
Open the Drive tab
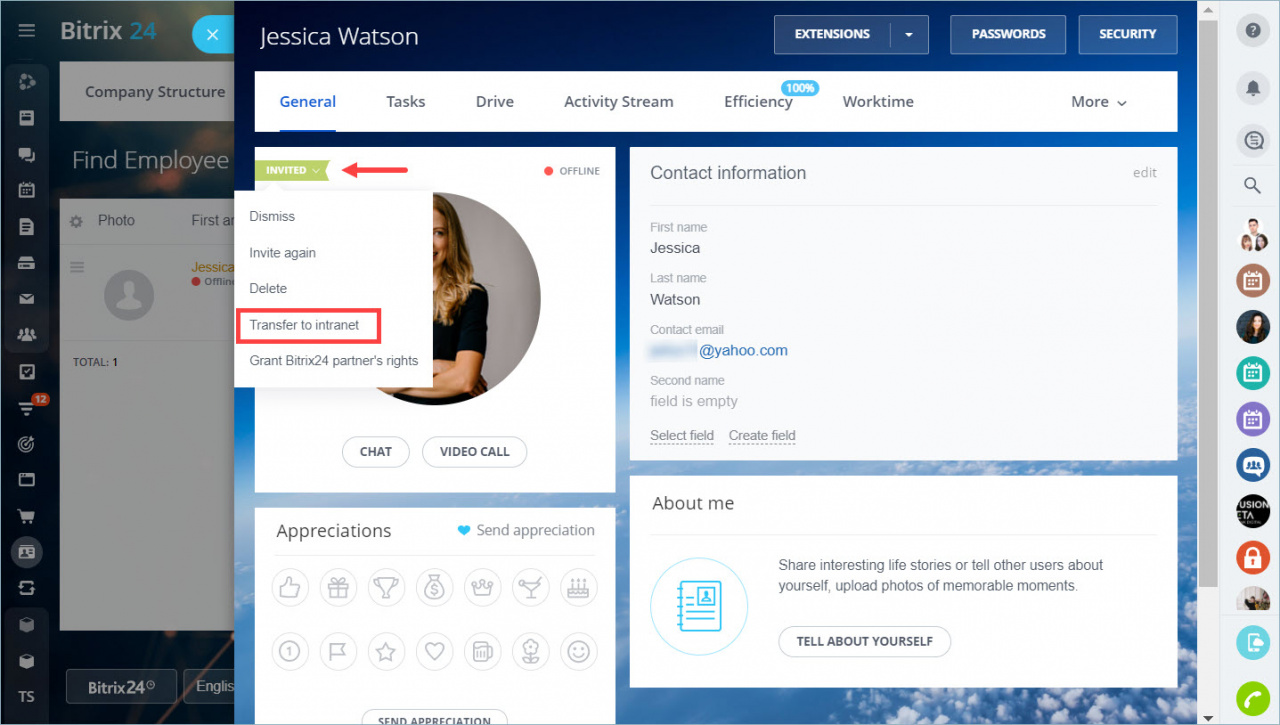click(495, 102)
